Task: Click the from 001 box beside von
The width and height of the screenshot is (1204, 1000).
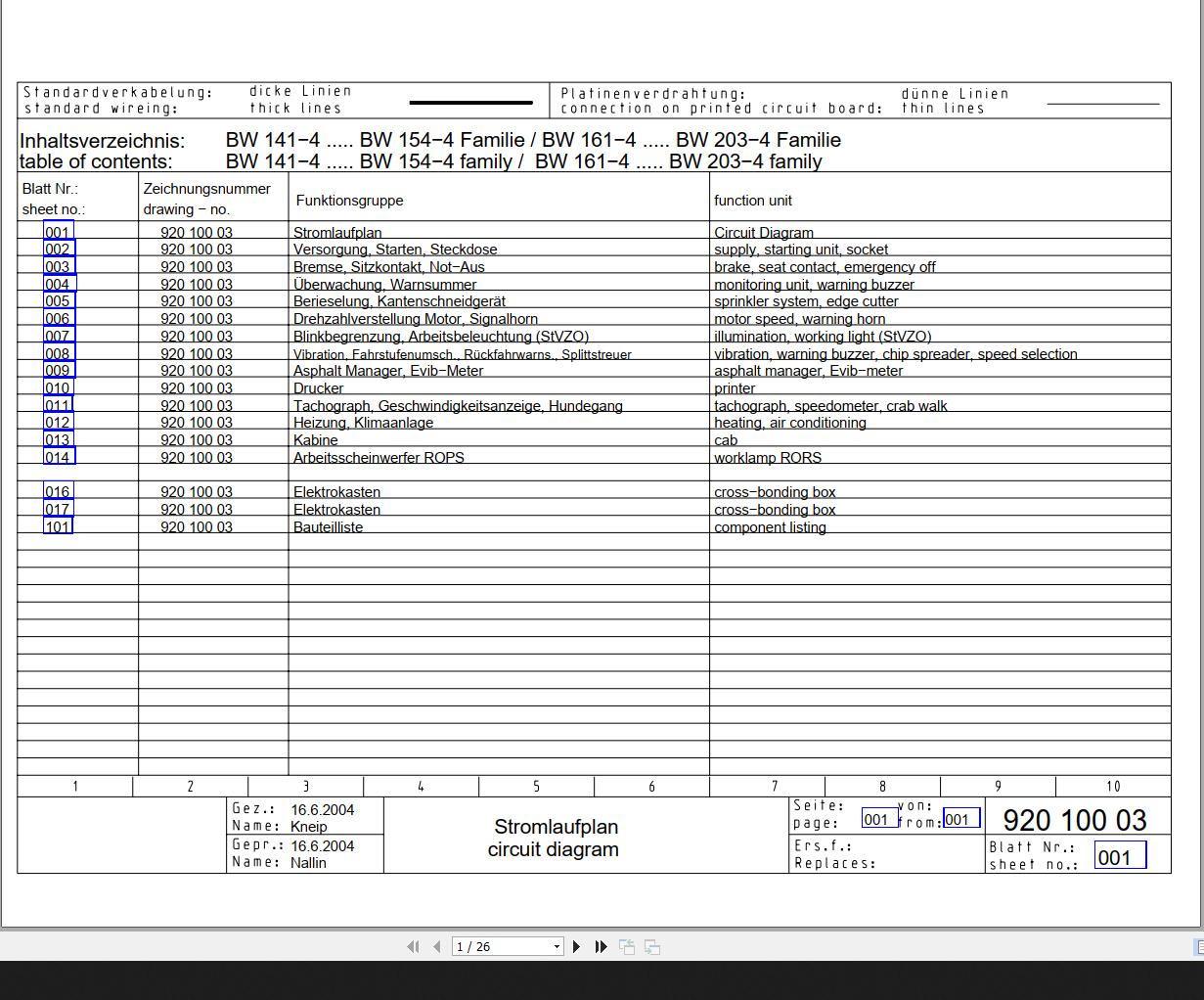Action: click(x=960, y=819)
